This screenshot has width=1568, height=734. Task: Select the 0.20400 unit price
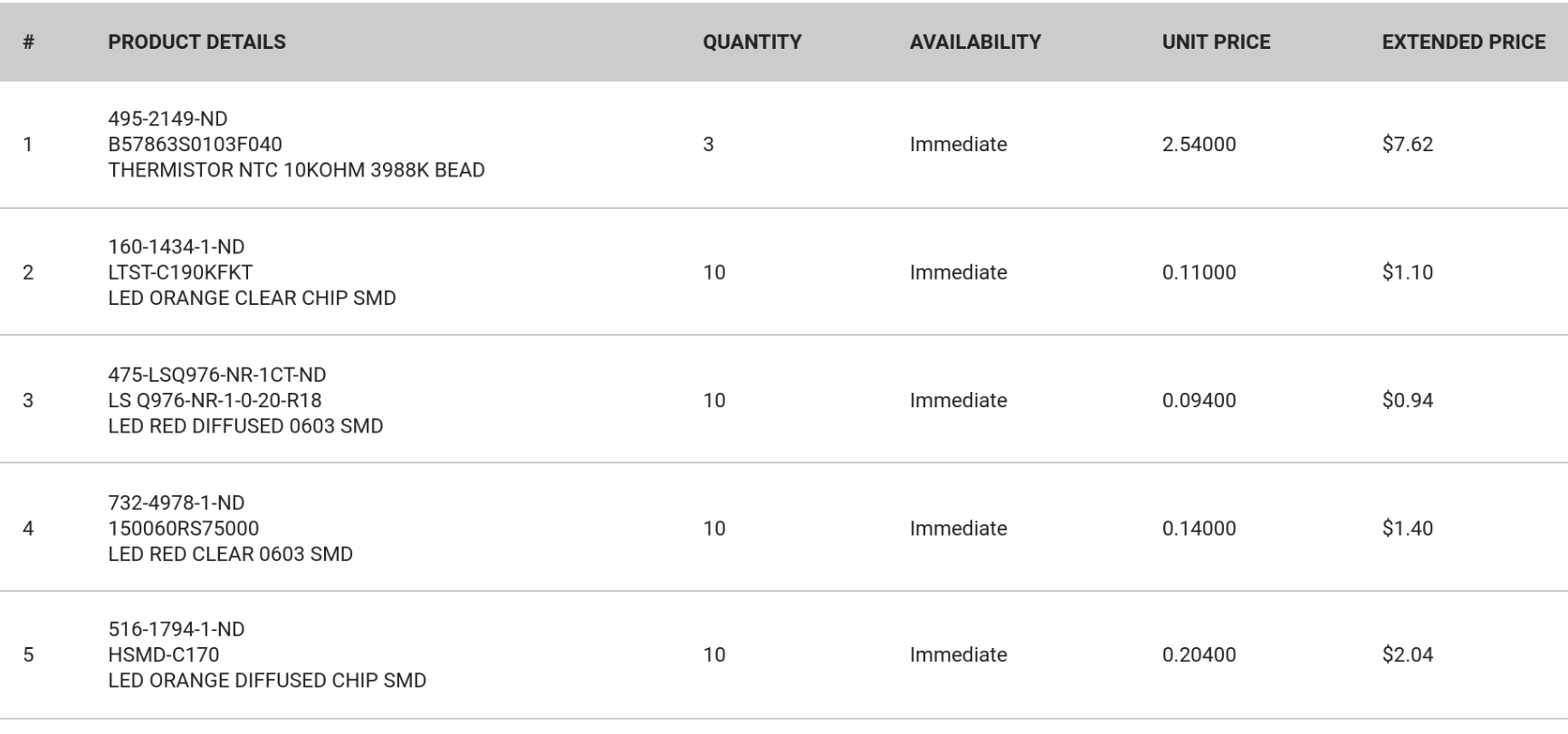pos(1199,654)
